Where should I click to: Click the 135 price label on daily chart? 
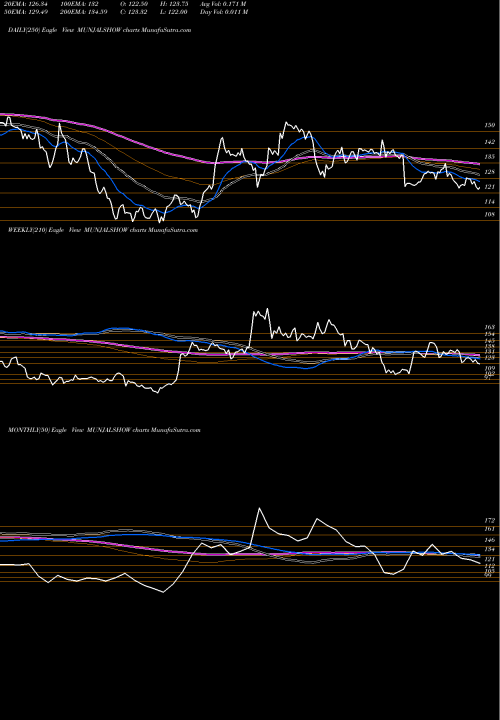tap(490, 157)
